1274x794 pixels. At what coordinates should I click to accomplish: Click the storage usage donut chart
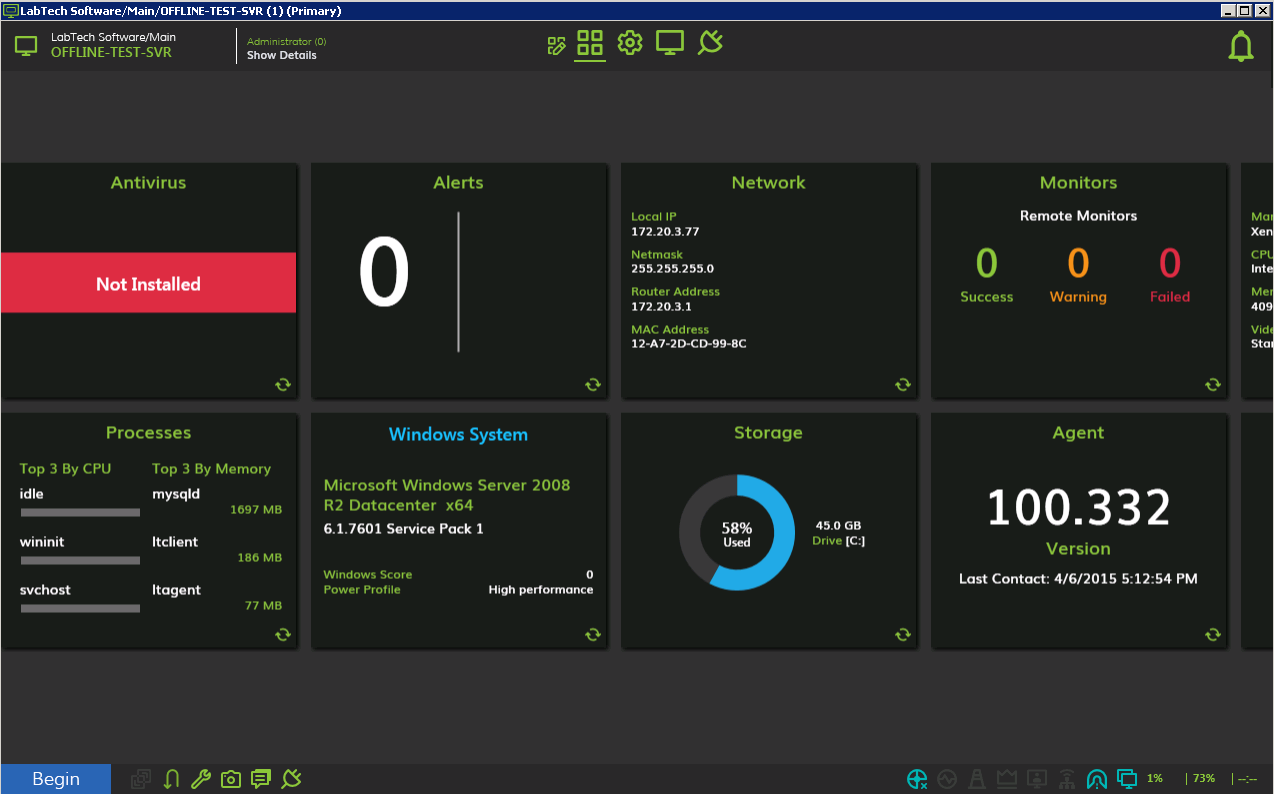(737, 532)
